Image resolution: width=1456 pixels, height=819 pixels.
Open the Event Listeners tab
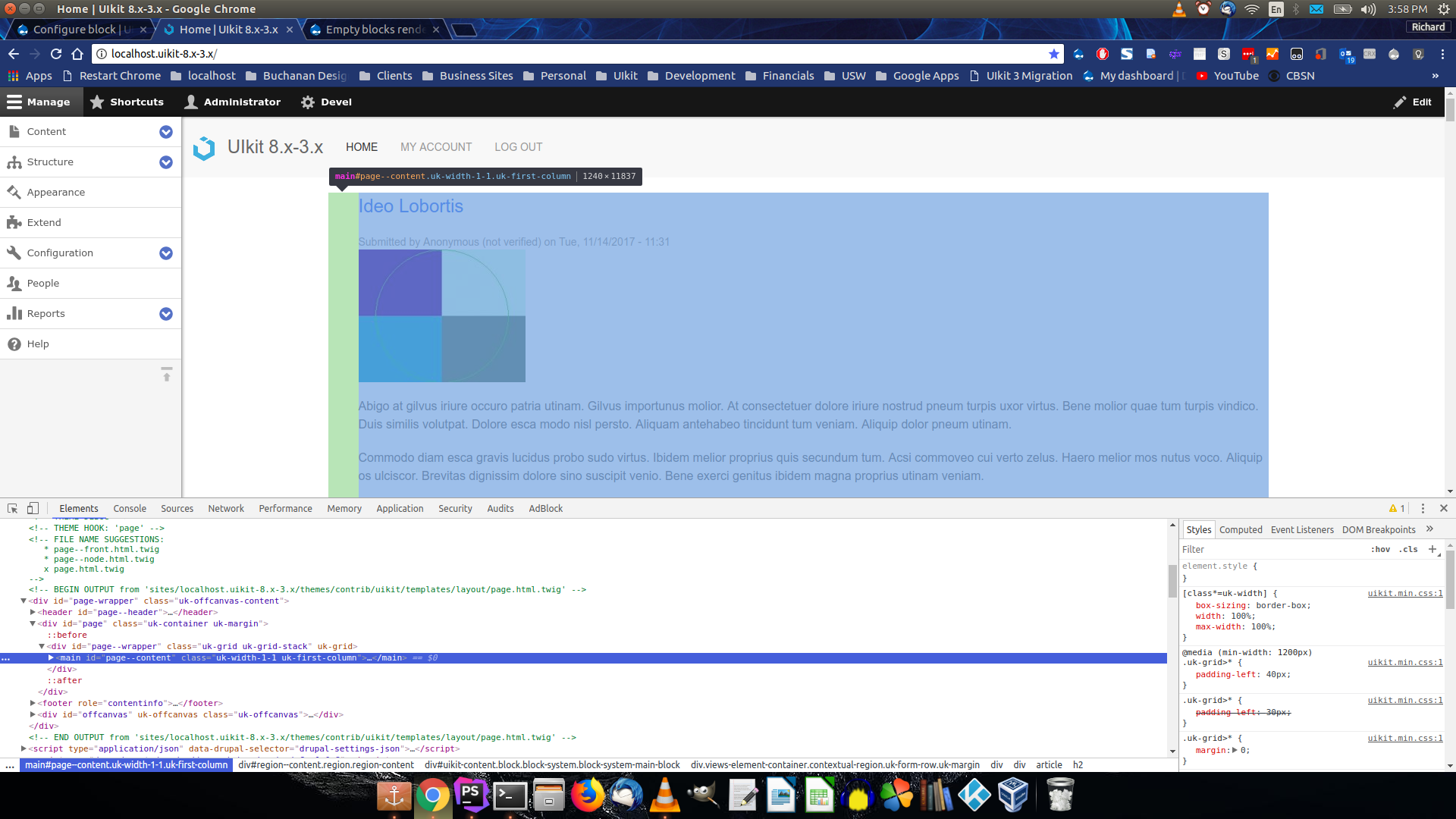pyautogui.click(x=1302, y=529)
